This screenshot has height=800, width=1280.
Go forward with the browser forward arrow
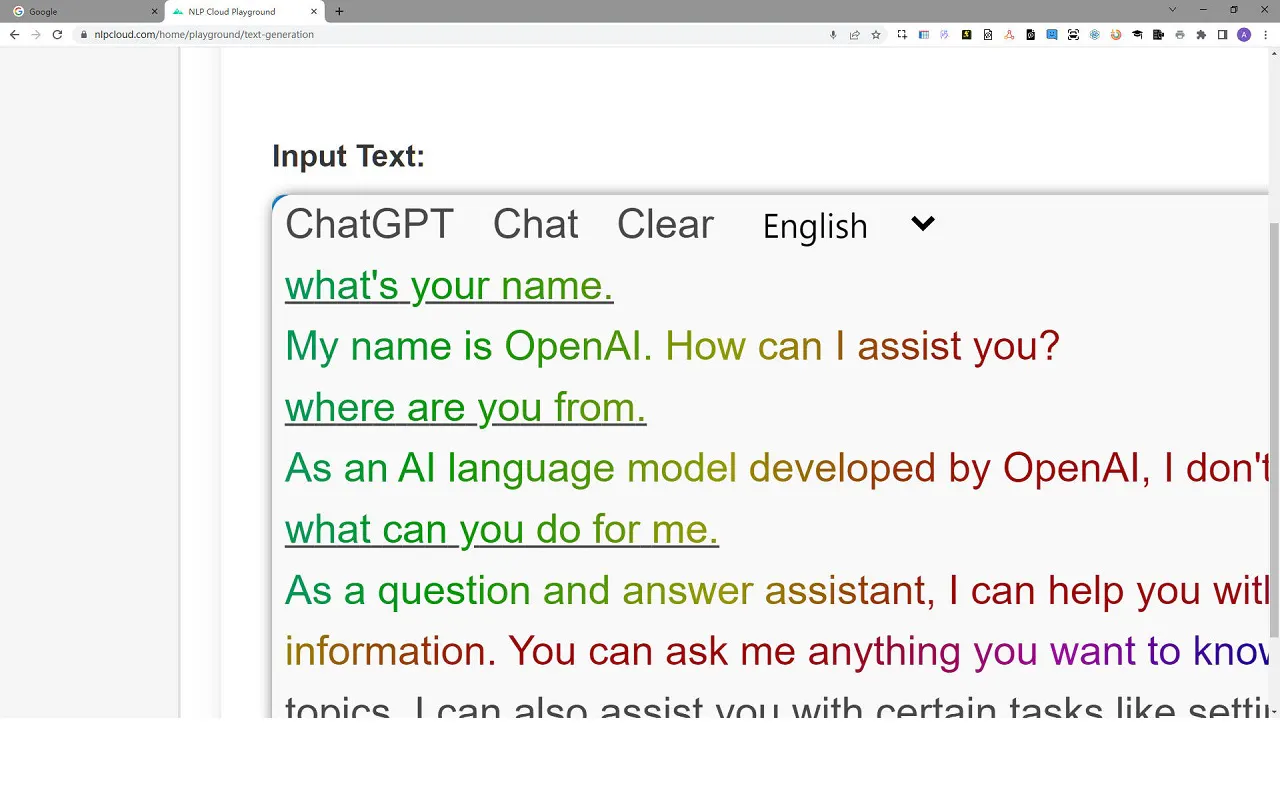click(36, 34)
